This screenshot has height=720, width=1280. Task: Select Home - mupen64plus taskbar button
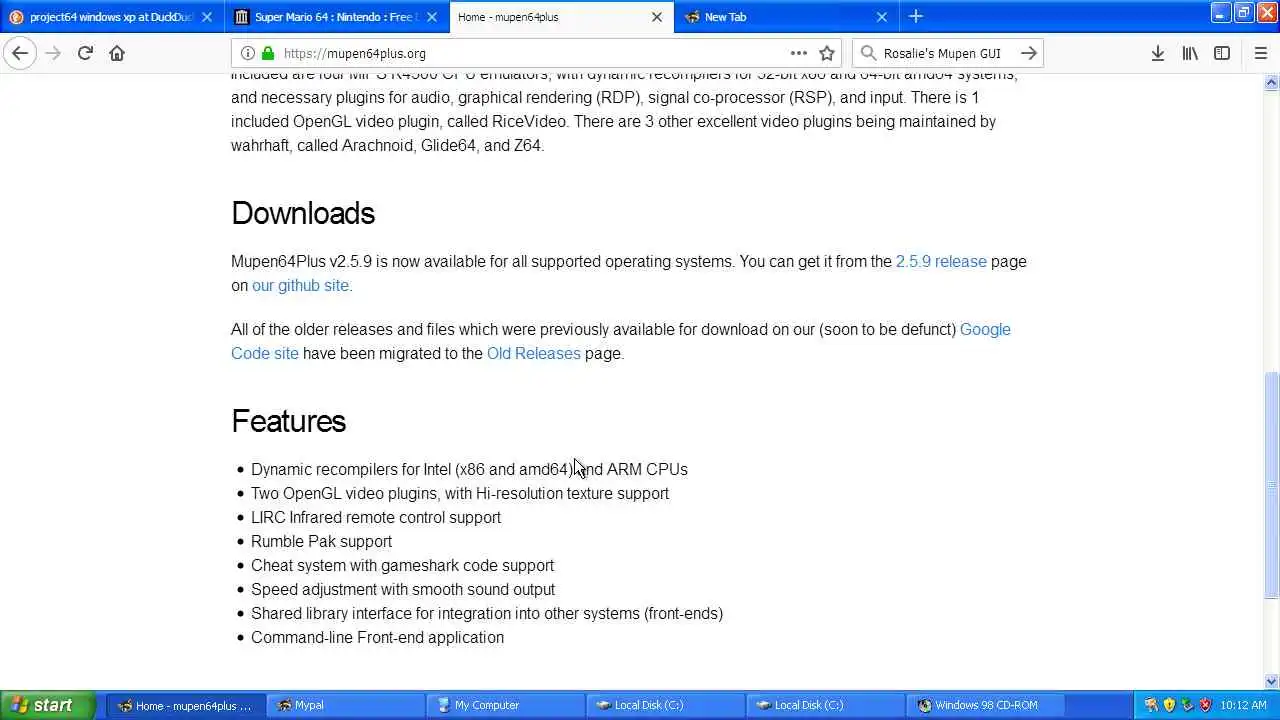pyautogui.click(x=185, y=705)
